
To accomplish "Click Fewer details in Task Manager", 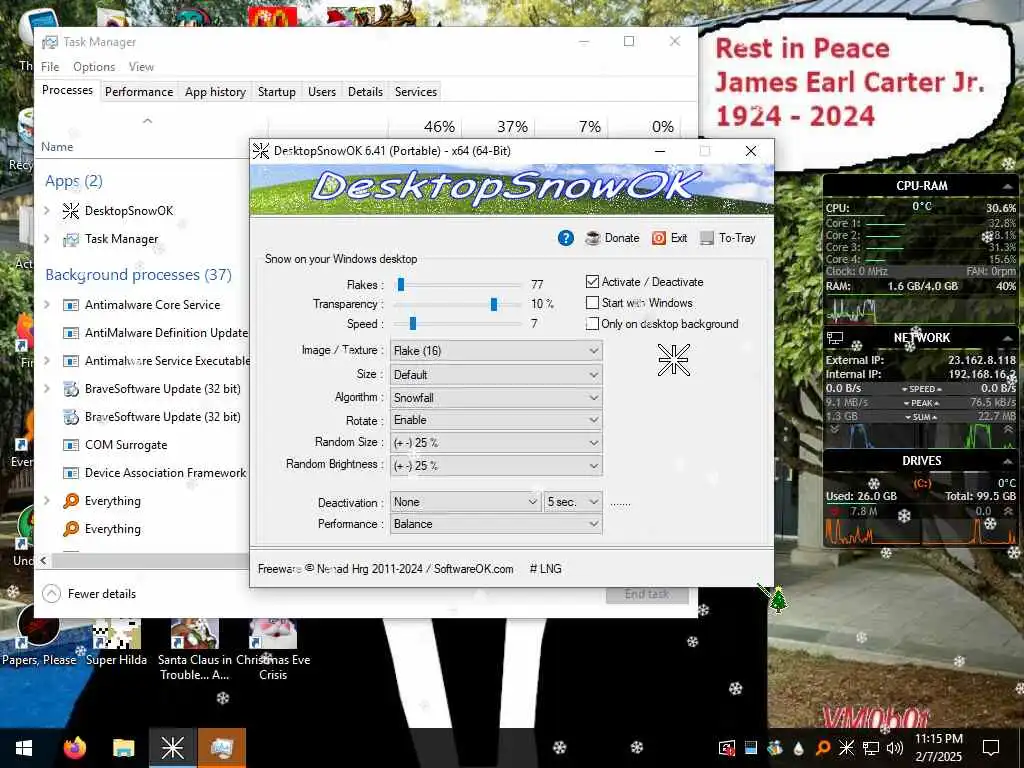I will click(x=89, y=594).
